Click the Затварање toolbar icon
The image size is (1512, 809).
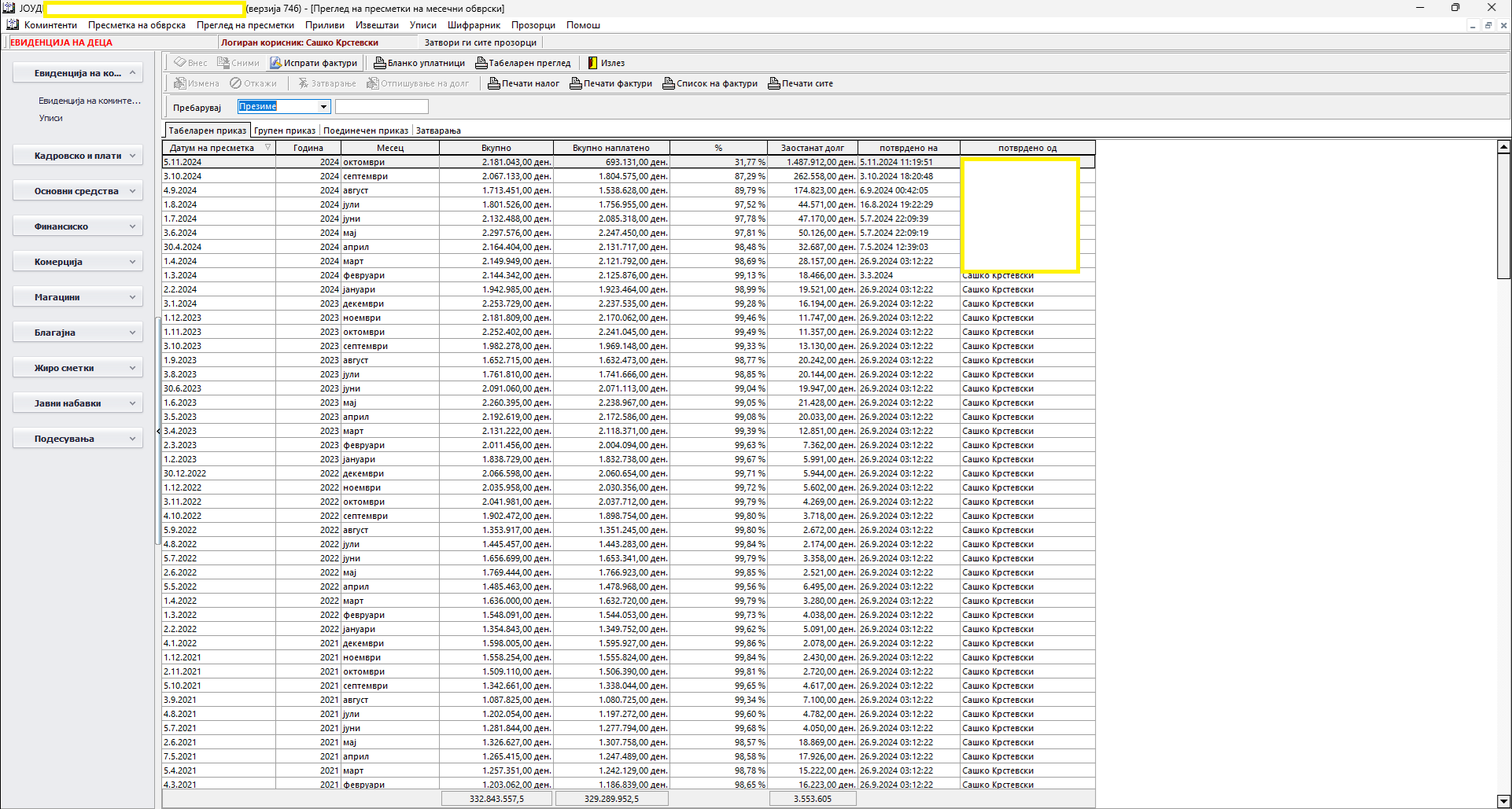[x=303, y=83]
